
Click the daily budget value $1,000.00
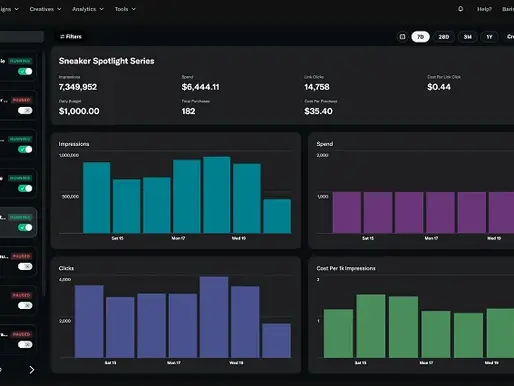(x=79, y=111)
